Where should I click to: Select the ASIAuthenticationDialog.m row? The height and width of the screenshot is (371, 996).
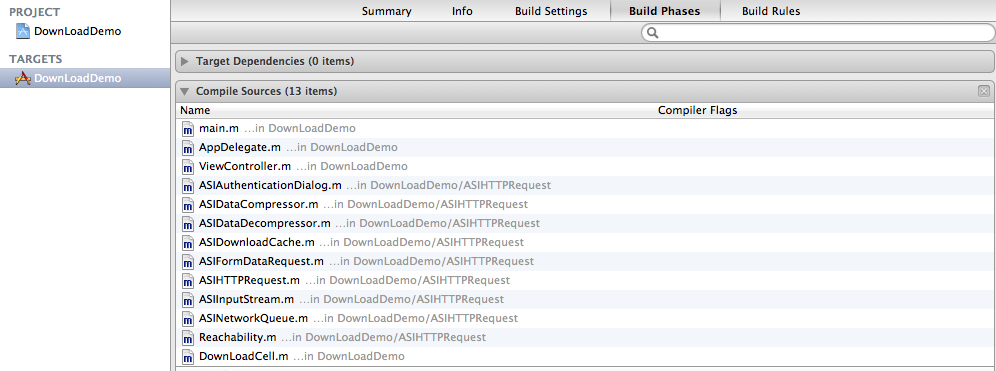[584, 186]
